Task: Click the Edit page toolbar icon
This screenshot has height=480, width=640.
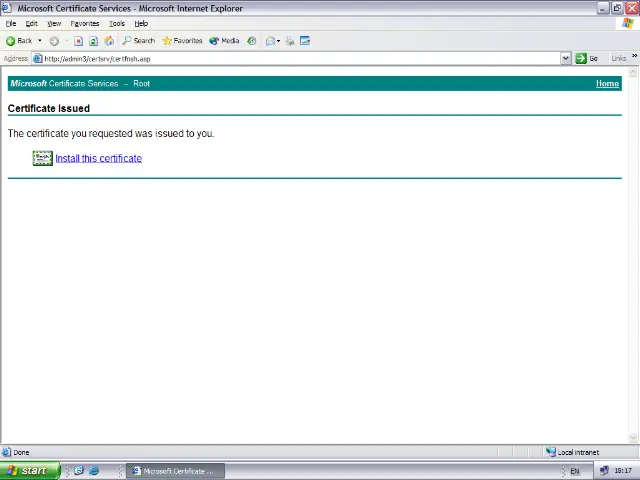Action: click(305, 41)
